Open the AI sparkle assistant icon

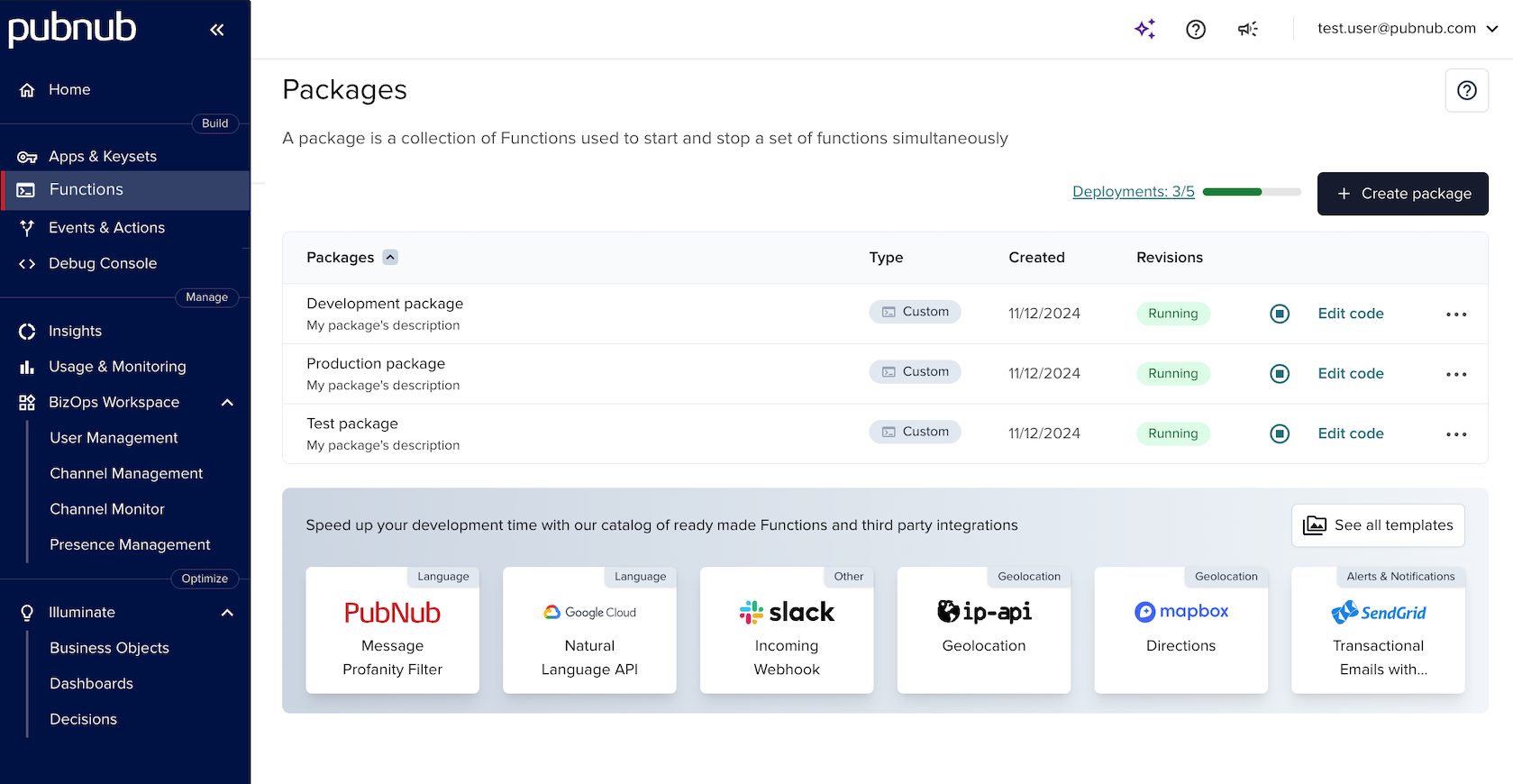[x=1144, y=29]
